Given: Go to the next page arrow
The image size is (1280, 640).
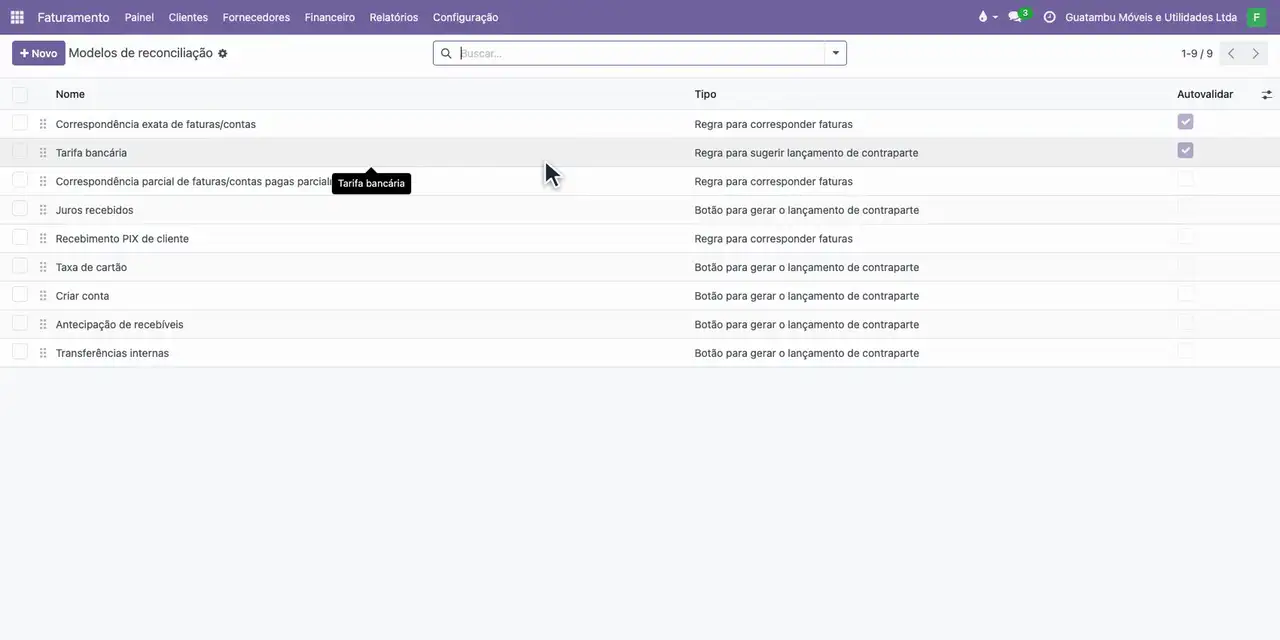Looking at the screenshot, I should pos(1256,53).
